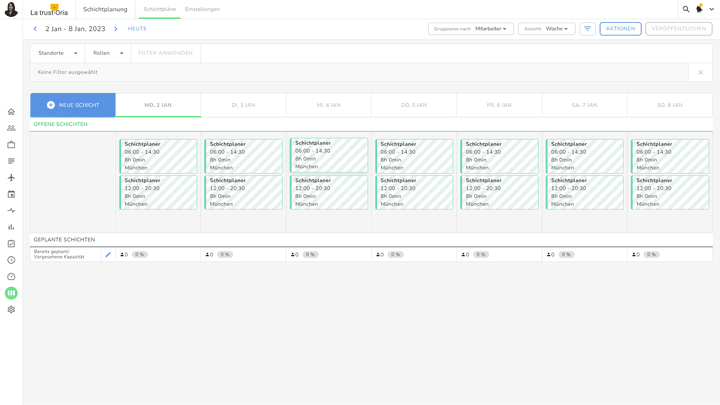
Task: Open the Standorte dropdown
Action: point(58,53)
